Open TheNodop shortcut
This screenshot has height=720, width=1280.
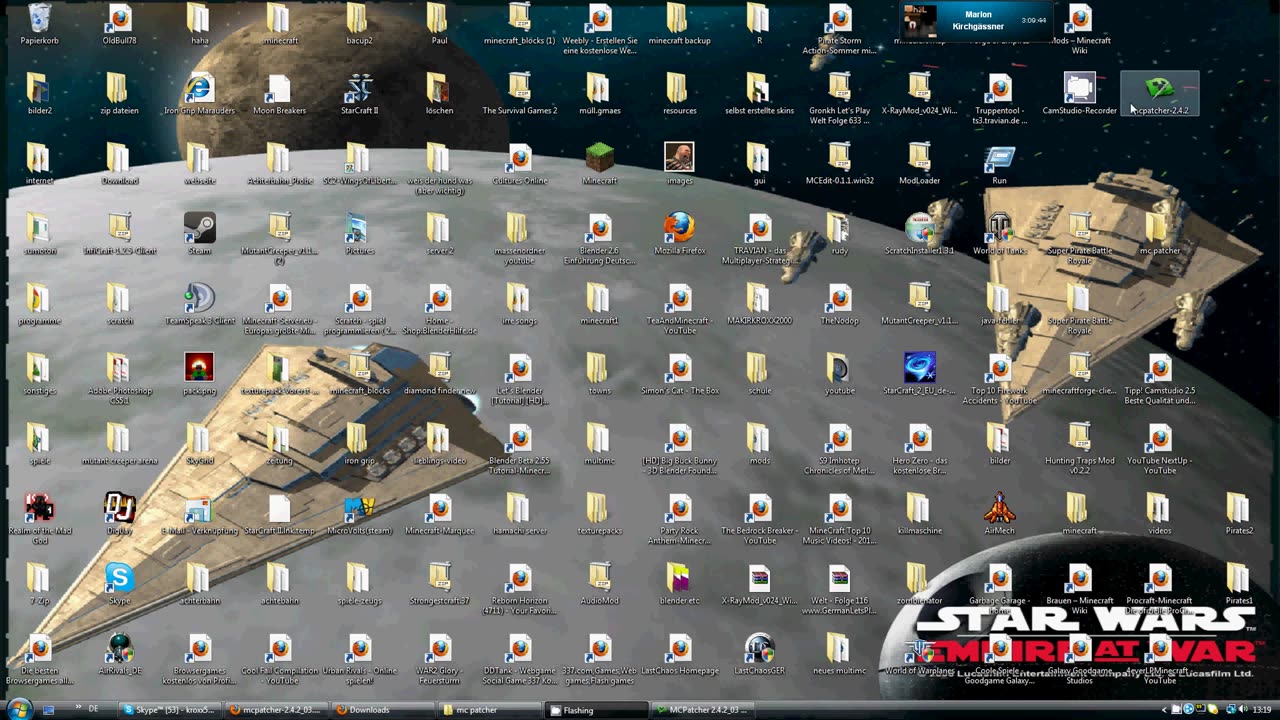point(839,305)
